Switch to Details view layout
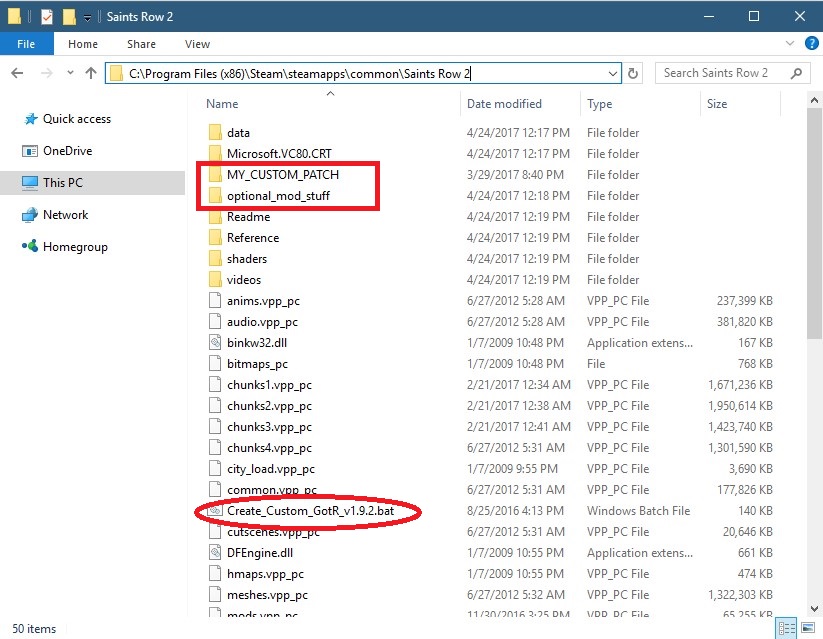The height and width of the screenshot is (639, 823). click(x=786, y=628)
